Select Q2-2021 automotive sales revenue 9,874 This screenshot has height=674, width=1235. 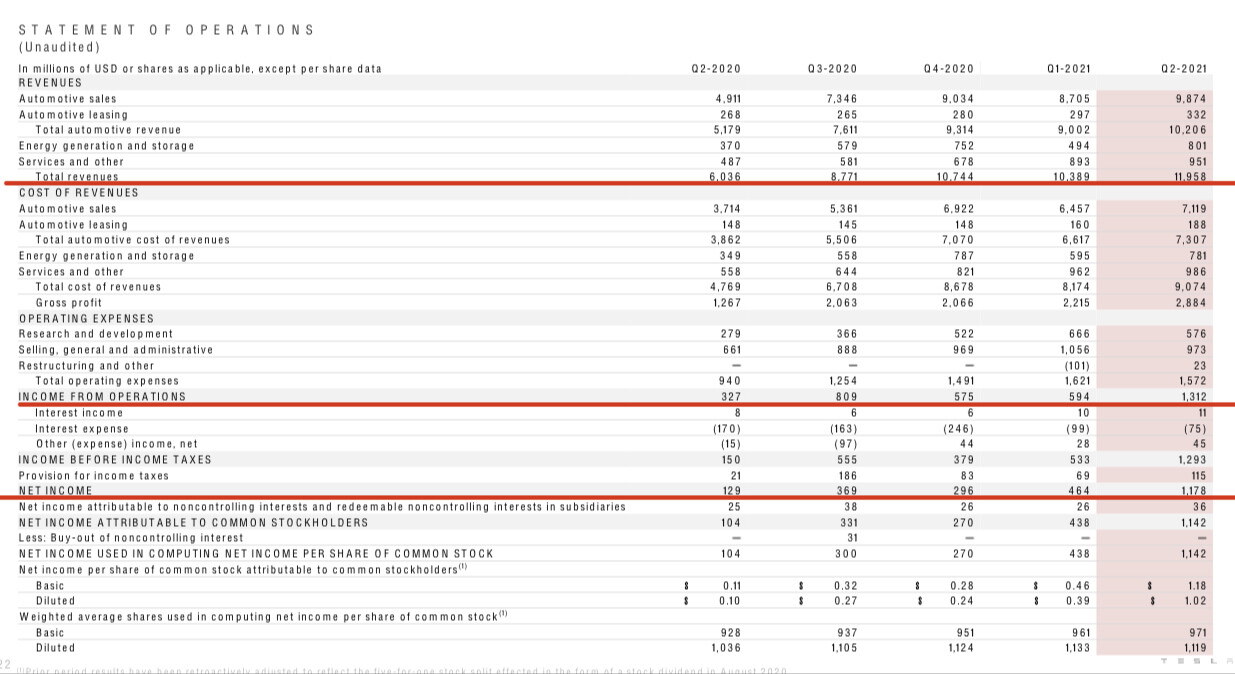point(1192,99)
